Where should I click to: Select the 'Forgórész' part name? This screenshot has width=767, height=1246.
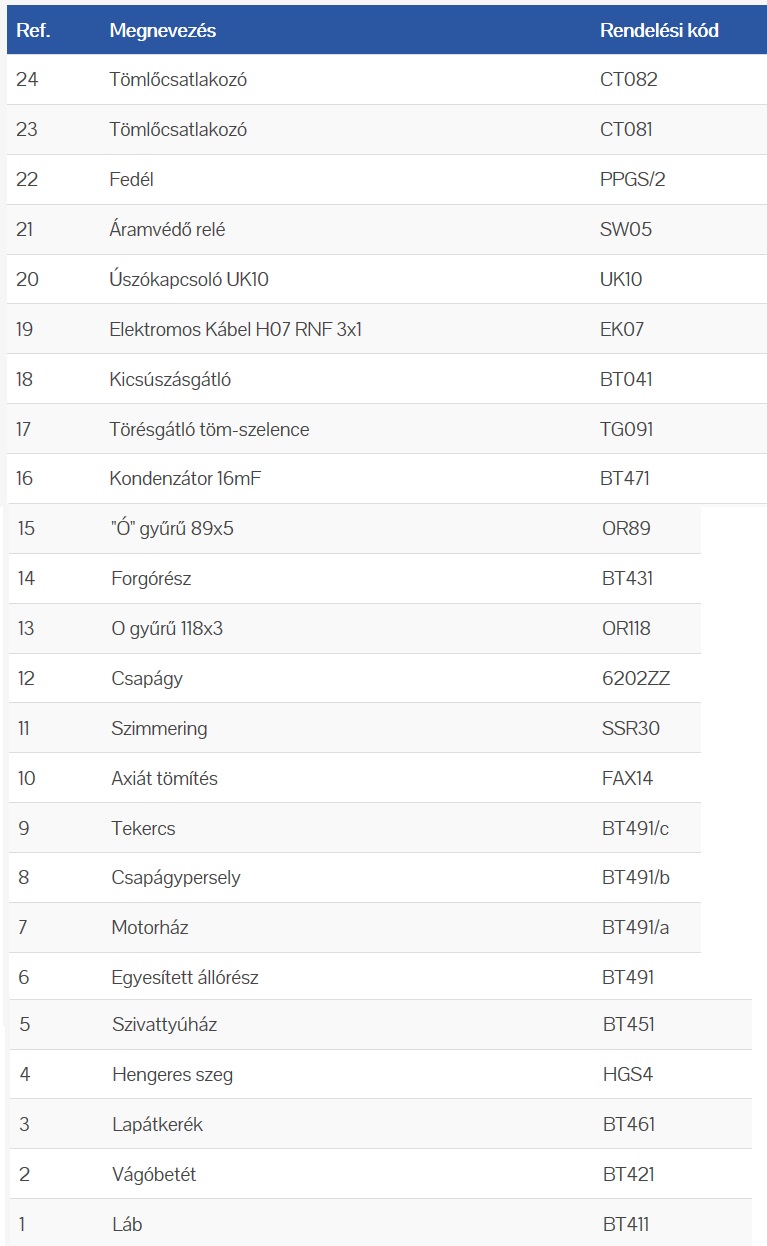click(x=151, y=578)
